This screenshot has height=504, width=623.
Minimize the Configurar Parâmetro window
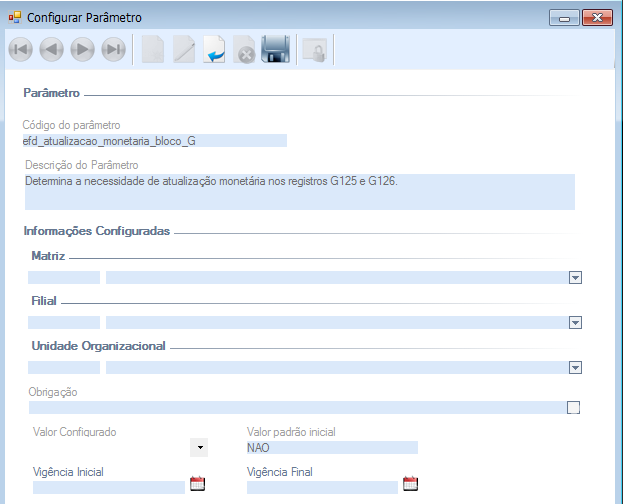point(564,18)
